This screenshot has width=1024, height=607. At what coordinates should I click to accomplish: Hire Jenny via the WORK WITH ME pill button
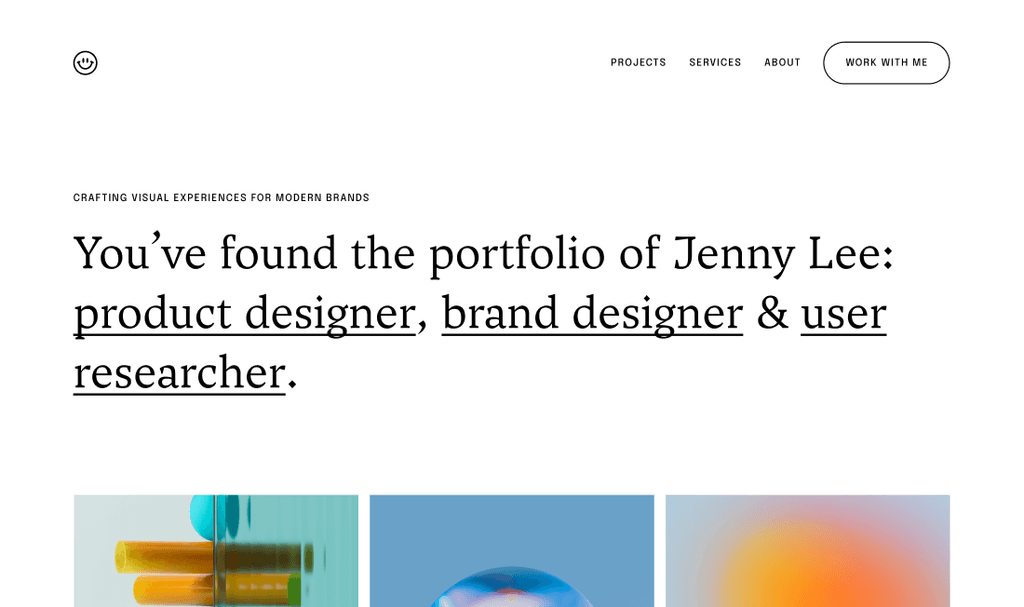click(886, 62)
